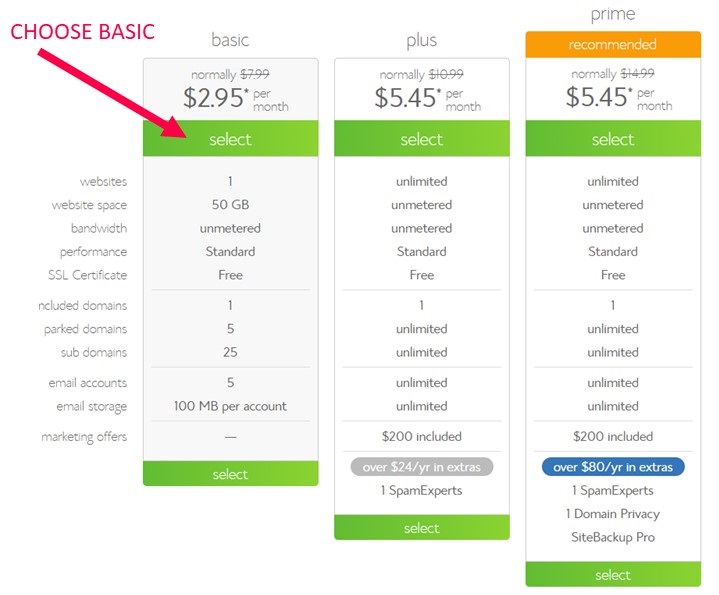Click the gray 'over $24/yr in extras' badge

coord(422,467)
